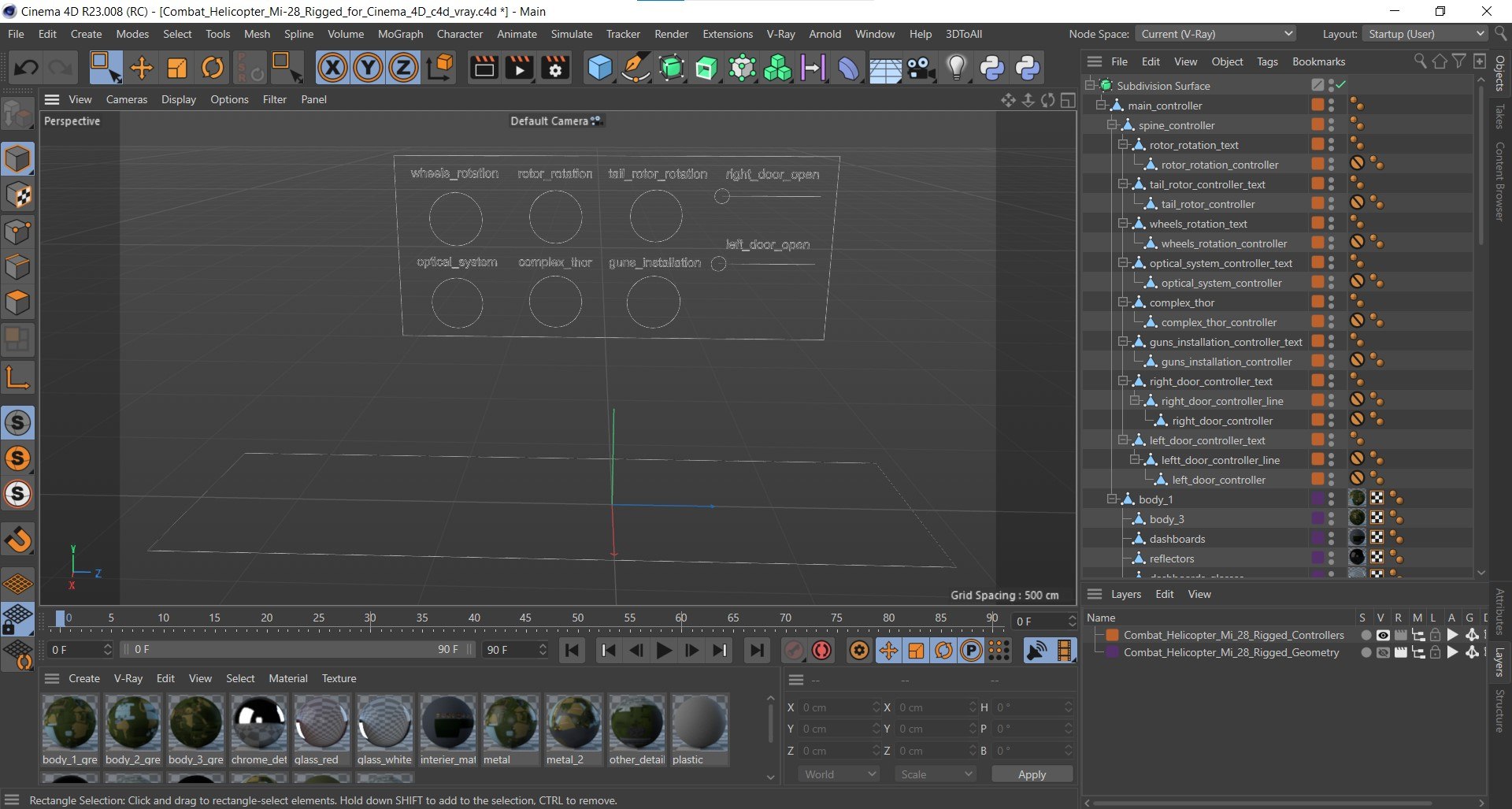The height and width of the screenshot is (809, 1512).
Task: Toggle Rotation keyframe recording
Action: click(x=943, y=650)
